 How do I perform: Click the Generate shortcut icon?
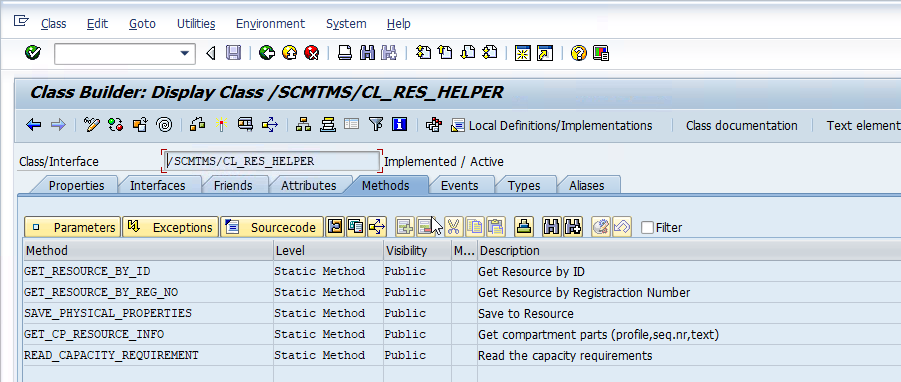coord(545,53)
